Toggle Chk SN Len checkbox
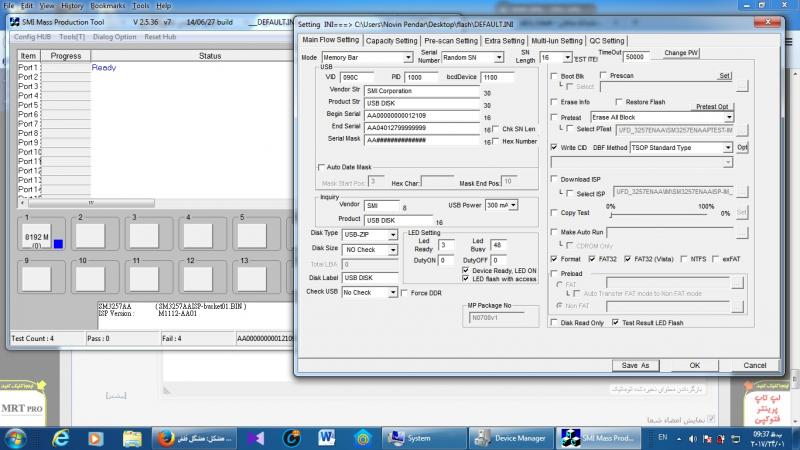800x450 pixels. click(495, 129)
